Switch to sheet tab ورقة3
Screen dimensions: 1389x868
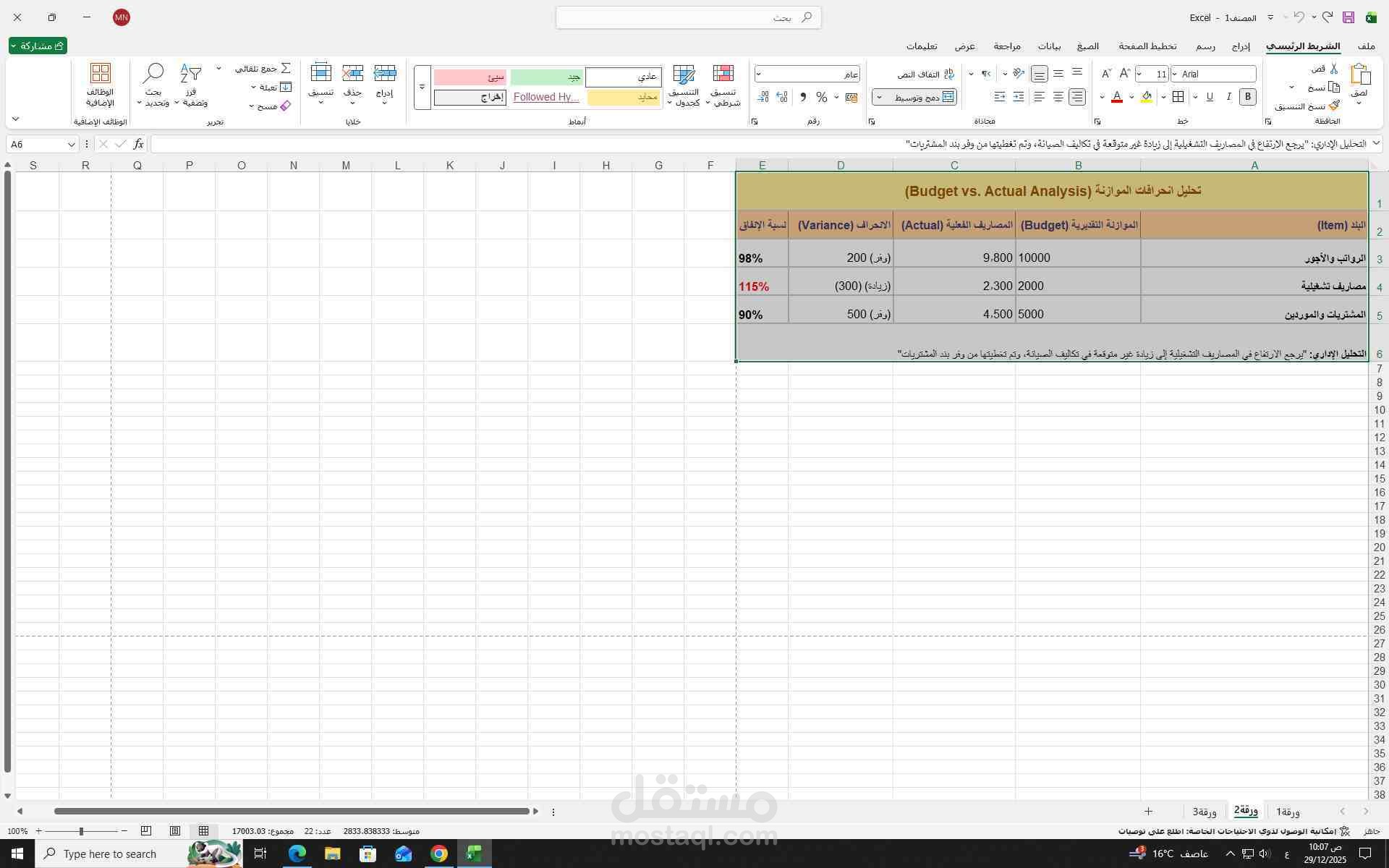point(1205,812)
